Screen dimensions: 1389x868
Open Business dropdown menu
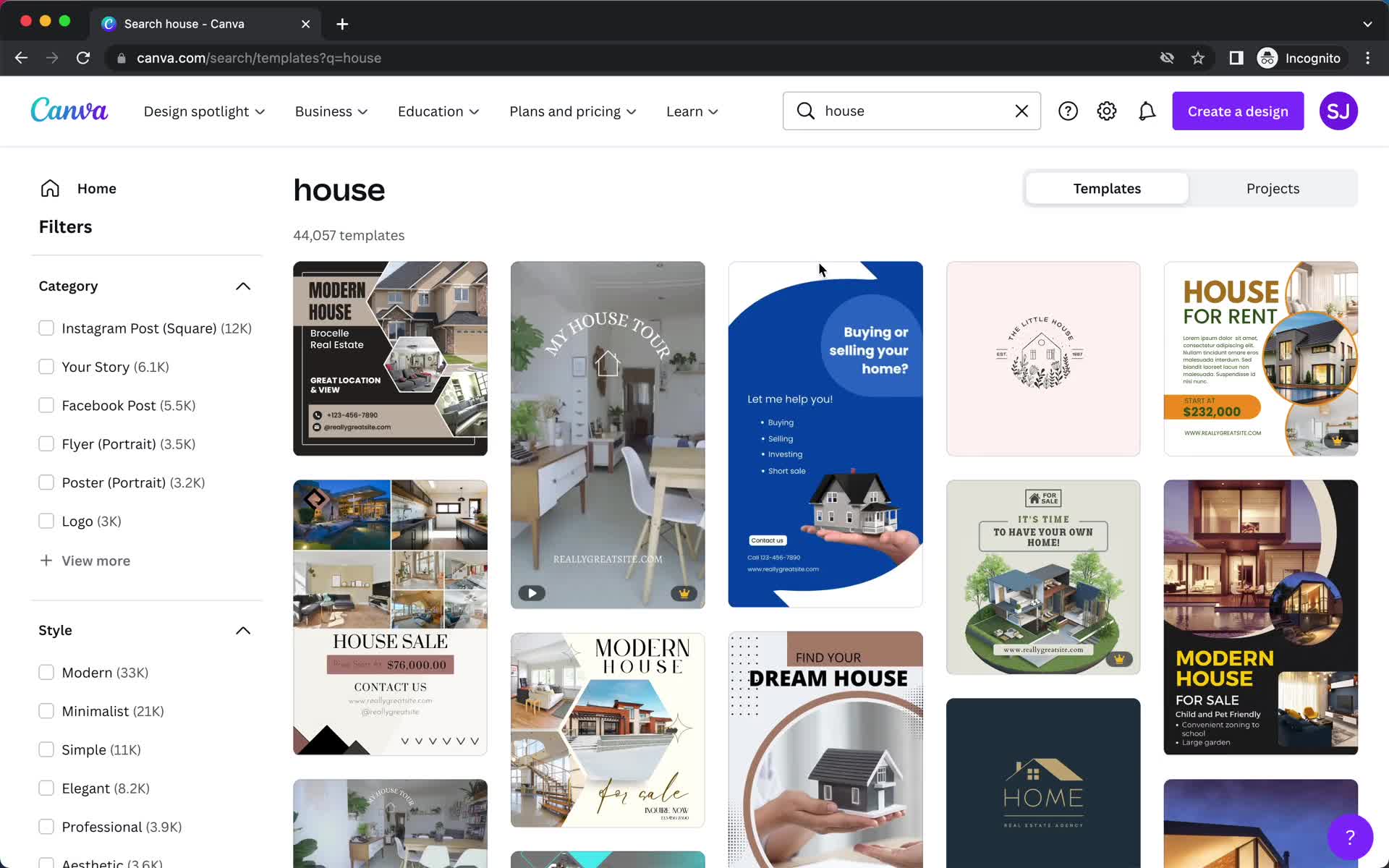pyautogui.click(x=331, y=111)
